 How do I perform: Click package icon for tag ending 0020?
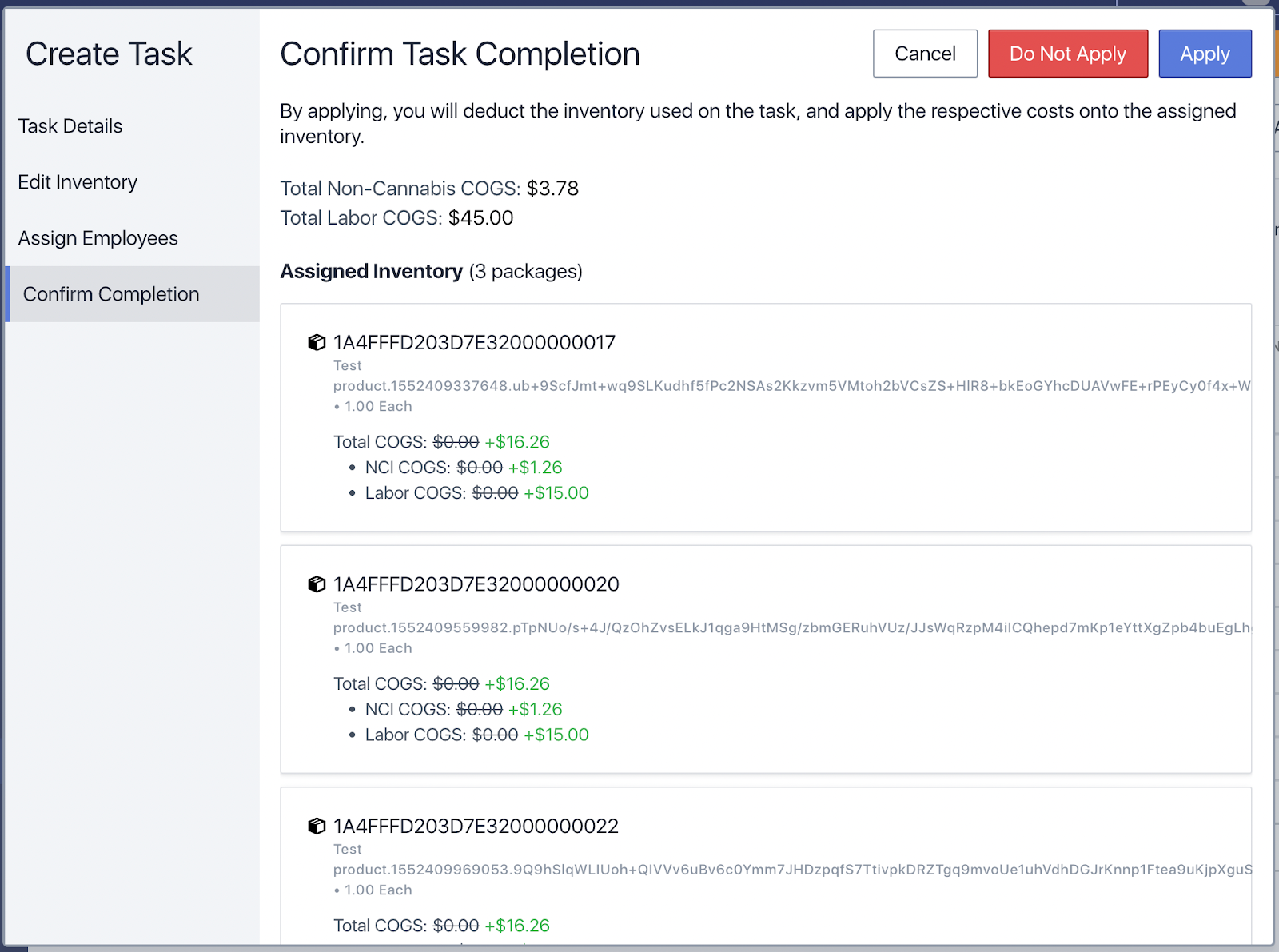(317, 584)
